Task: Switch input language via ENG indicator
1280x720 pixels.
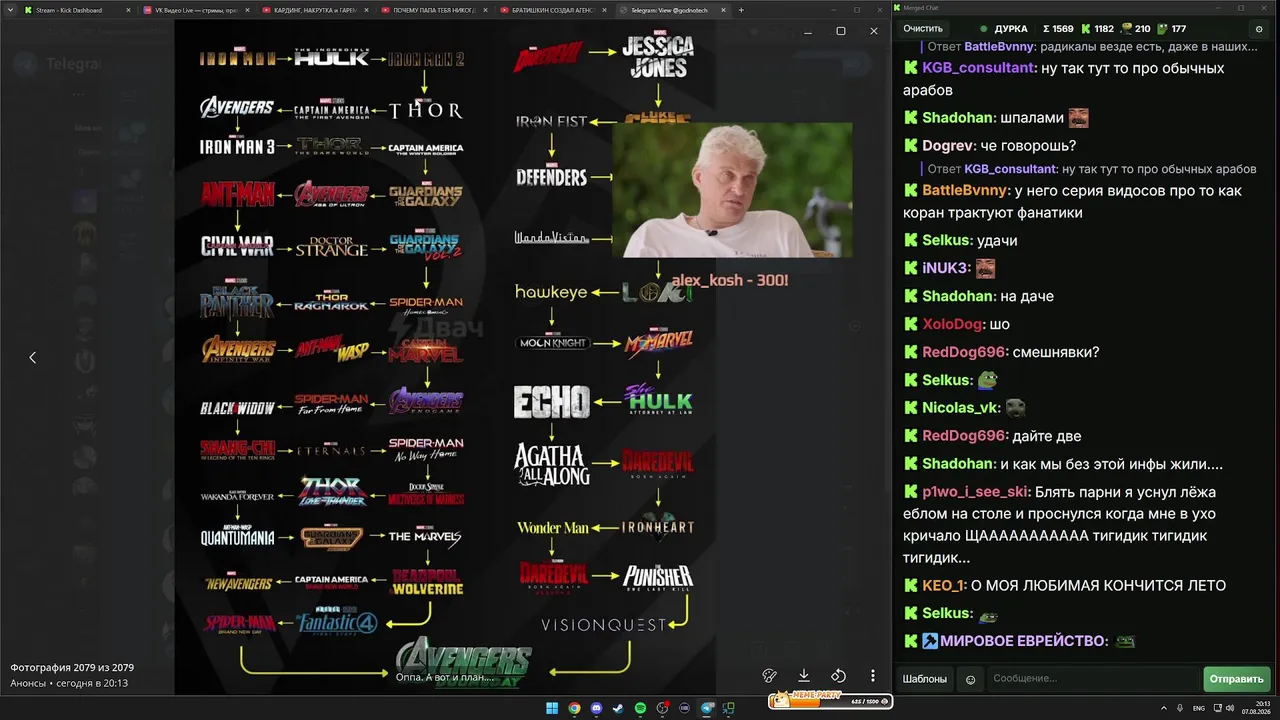Action: click(1199, 708)
